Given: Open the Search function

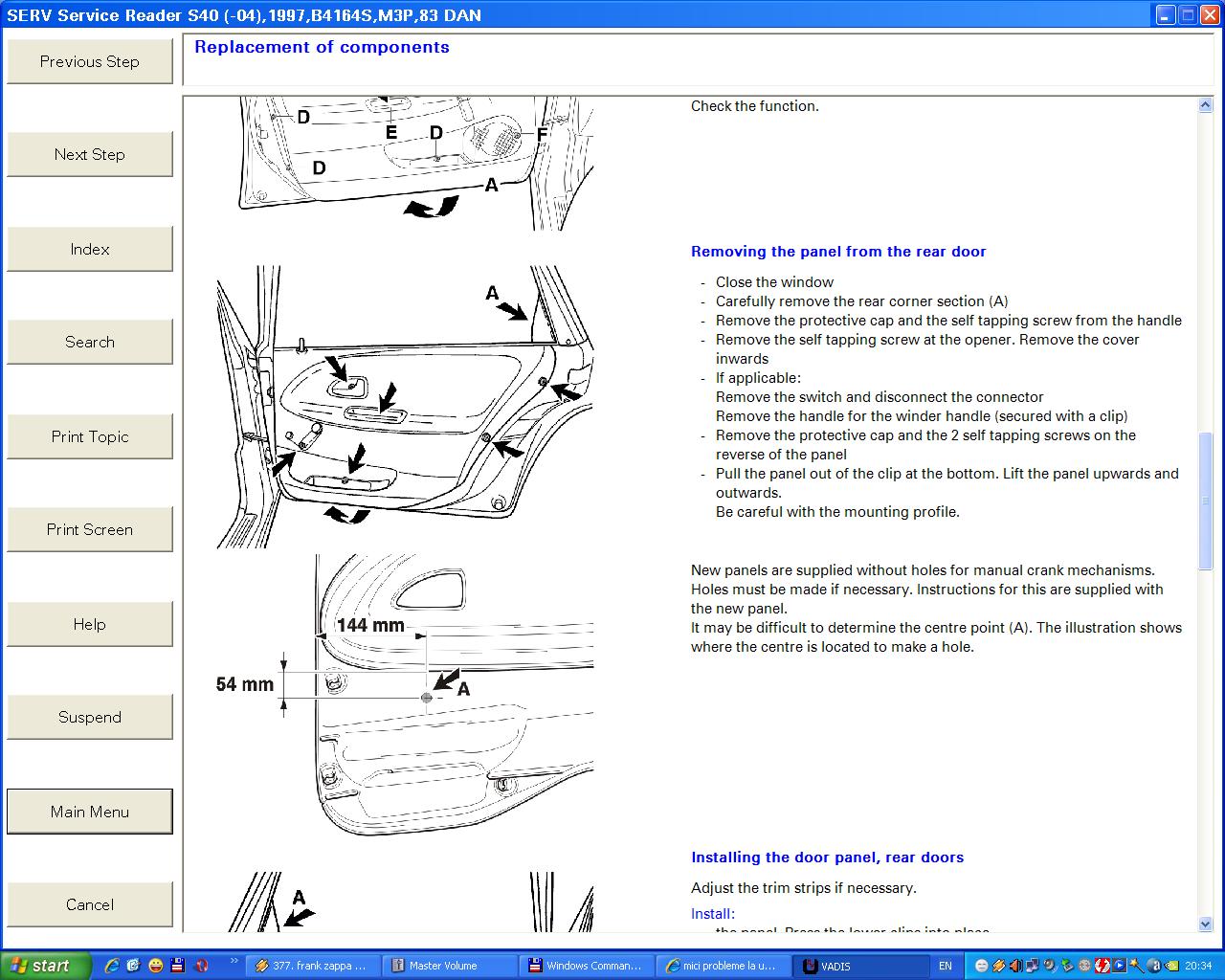Looking at the screenshot, I should point(90,342).
